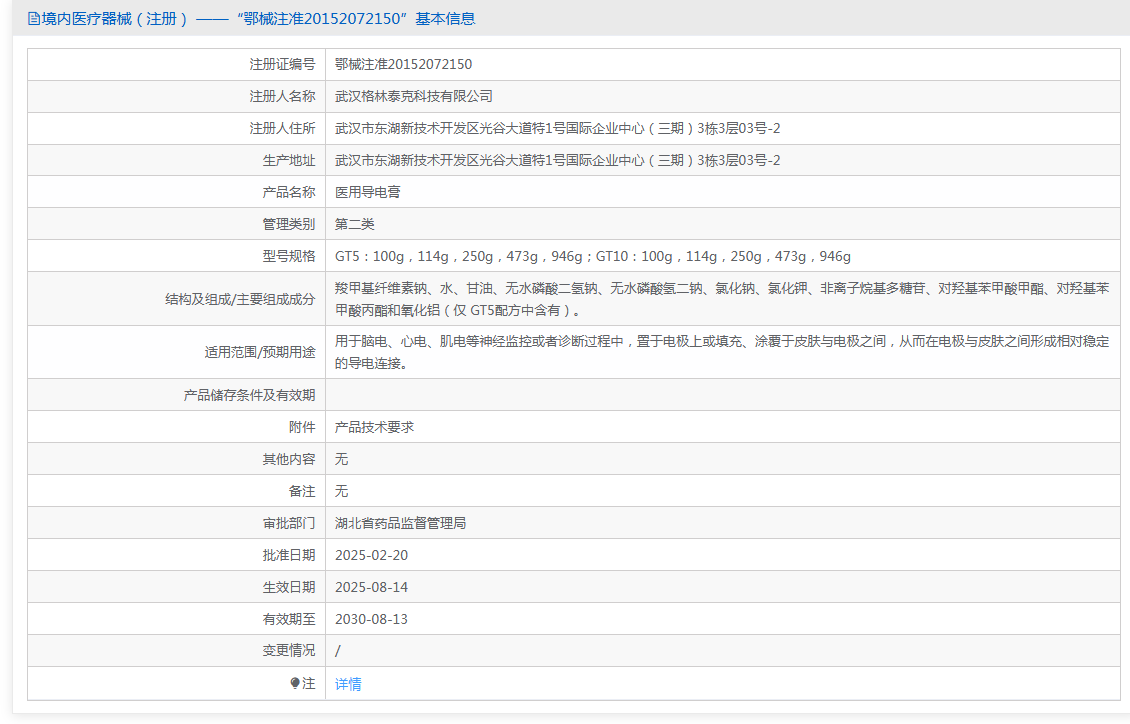The width and height of the screenshot is (1130, 724).
Task: Click the 结构及组成/主要组成成分 label
Action: pyautogui.click(x=240, y=299)
